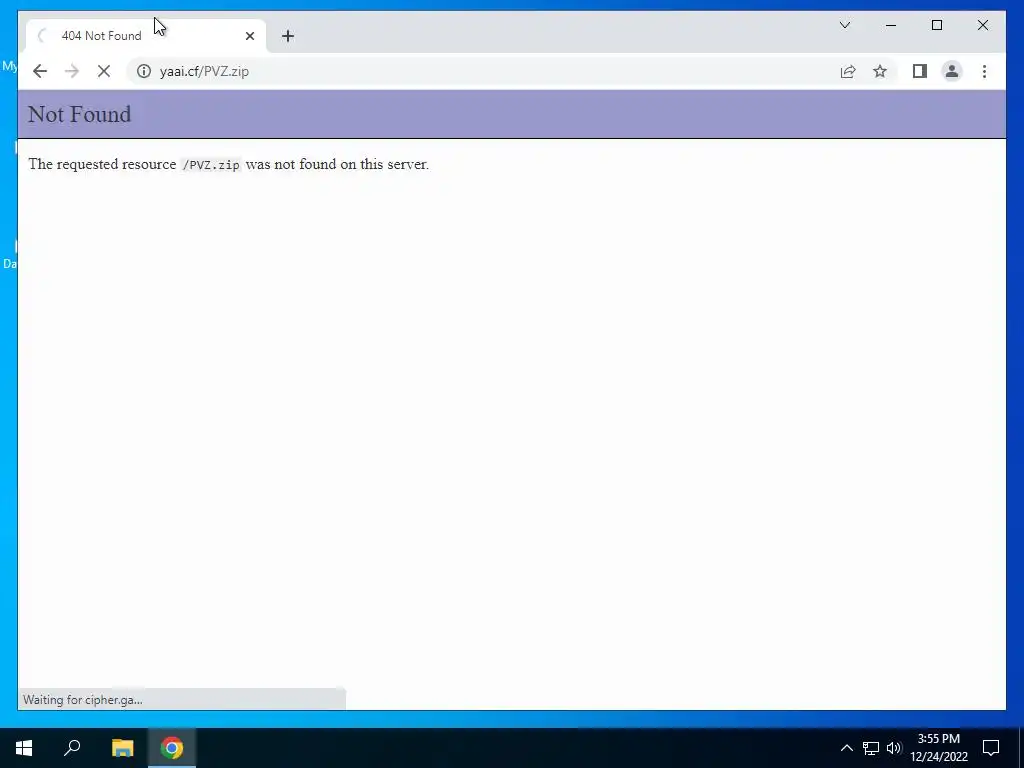Open the volume control tray icon
The height and width of the screenshot is (768, 1024).
(x=894, y=748)
